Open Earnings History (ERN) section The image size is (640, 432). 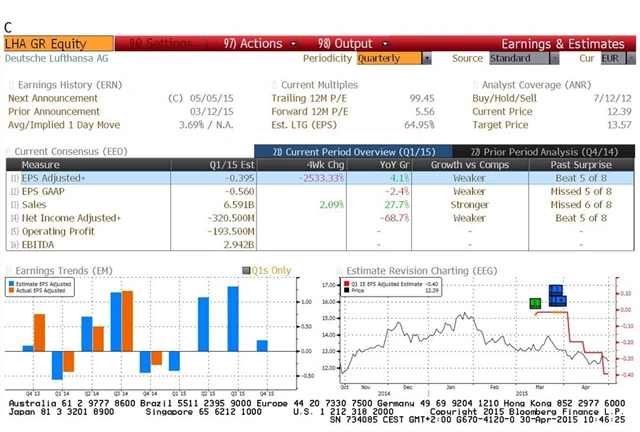point(64,85)
